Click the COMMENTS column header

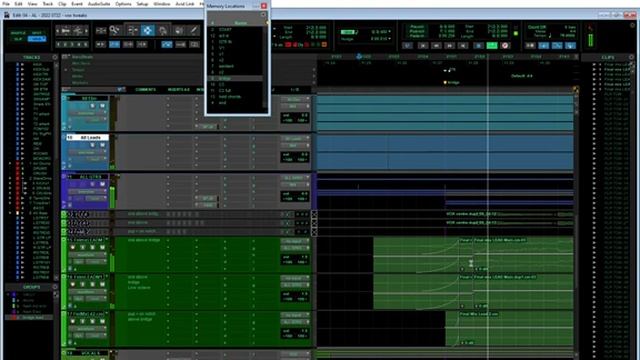145,89
